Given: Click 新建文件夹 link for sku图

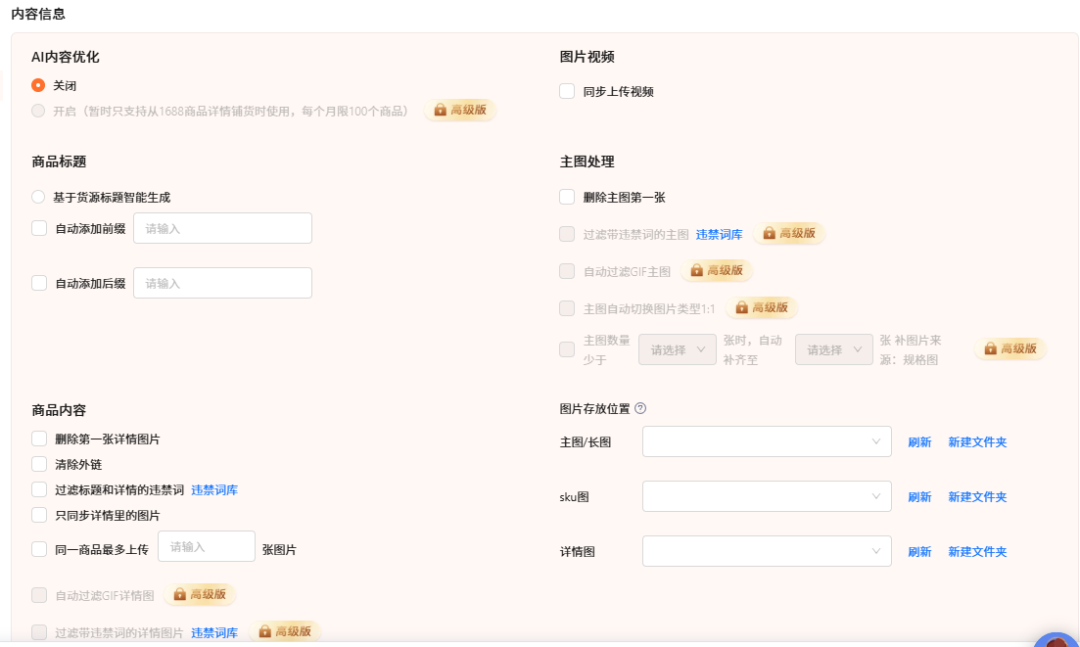Looking at the screenshot, I should [977, 497].
